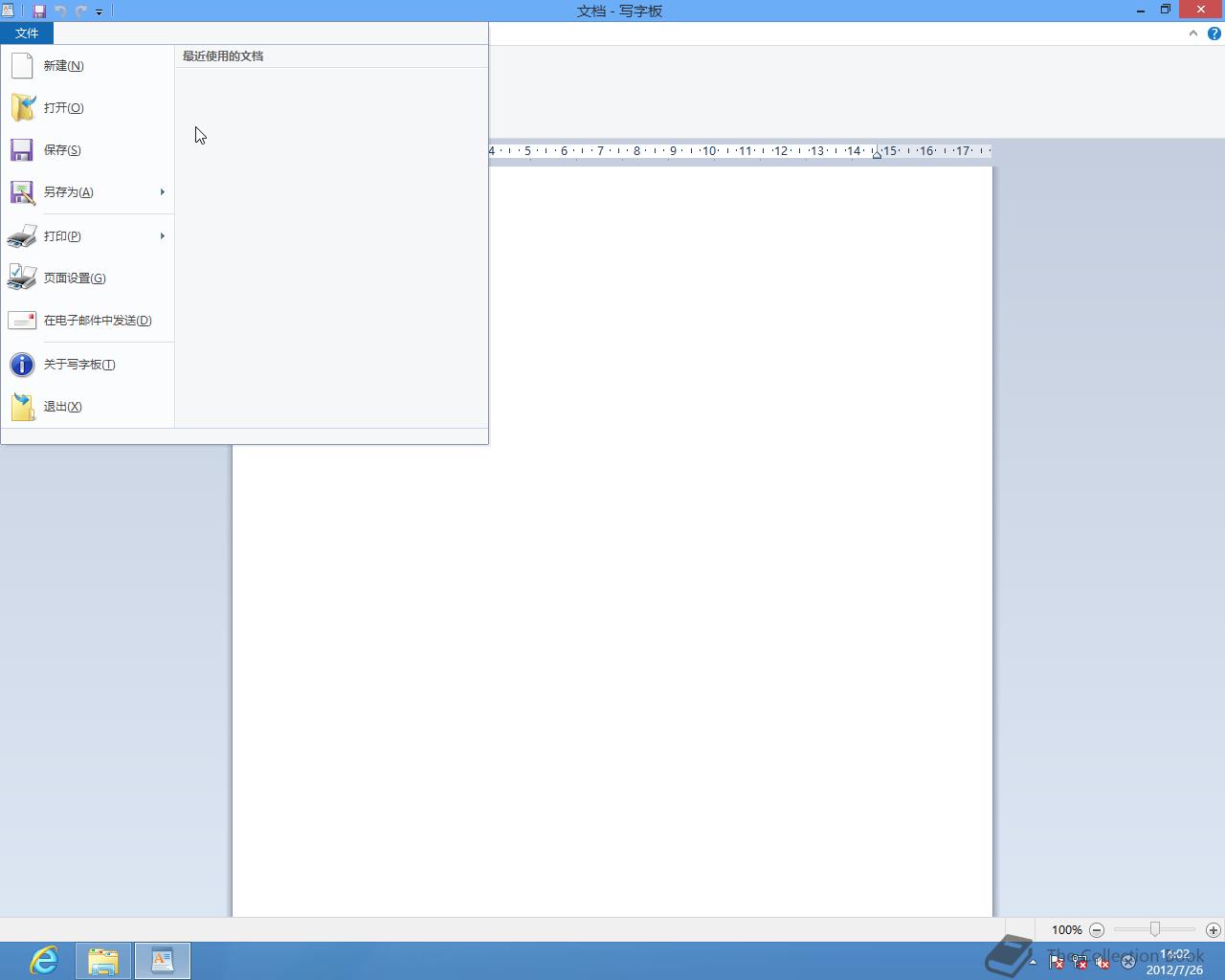Minimize the WordPad window

tap(1141, 11)
